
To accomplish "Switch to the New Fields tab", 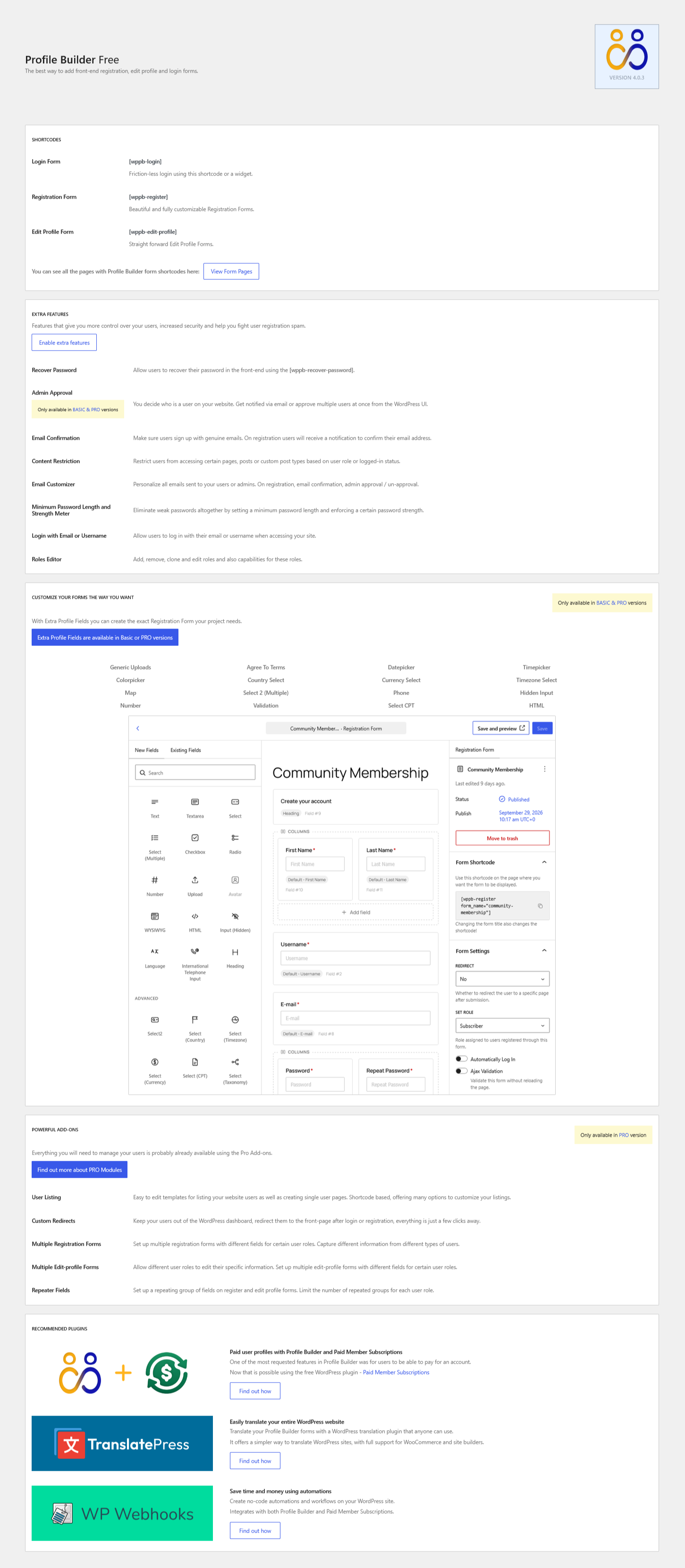I will (147, 750).
